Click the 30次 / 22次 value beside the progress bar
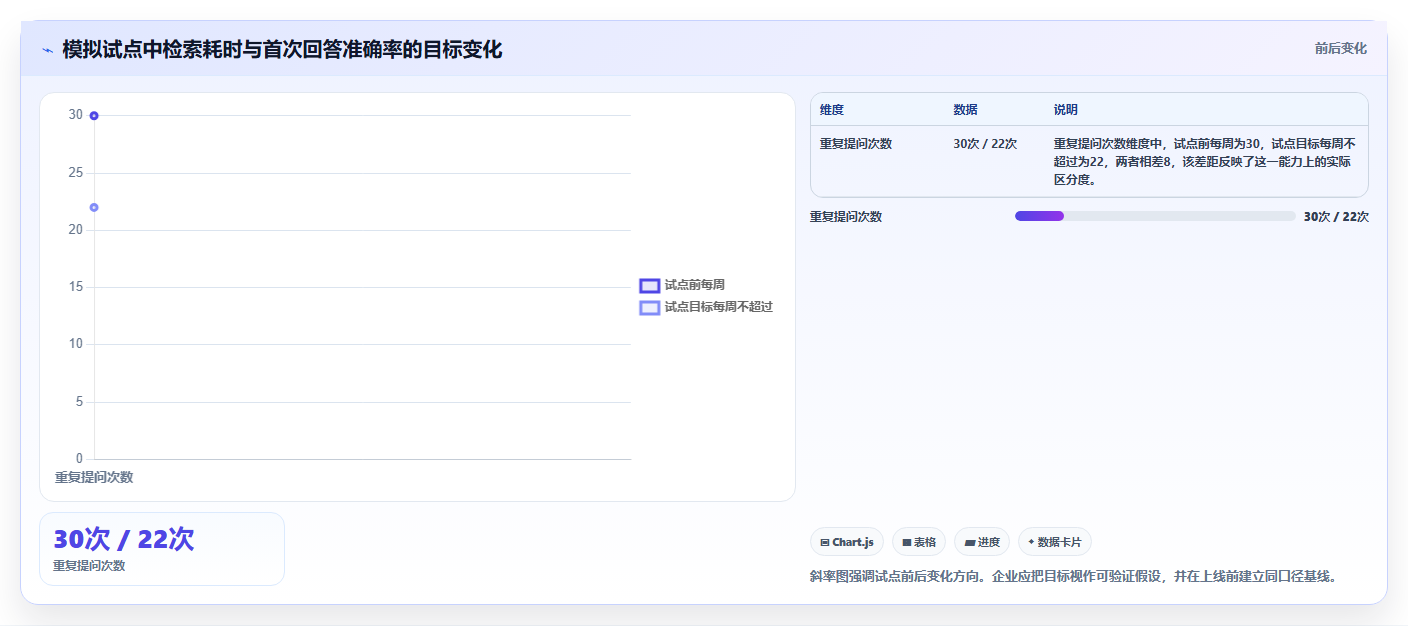The image size is (1408, 626). tap(1336, 217)
